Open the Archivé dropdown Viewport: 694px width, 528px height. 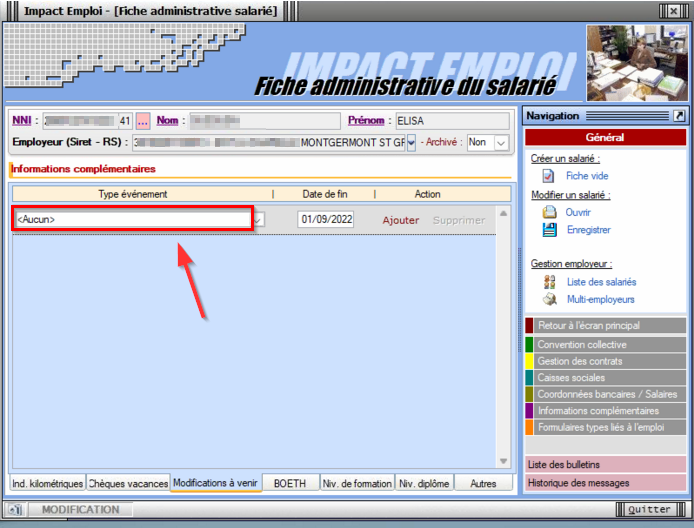tap(504, 143)
